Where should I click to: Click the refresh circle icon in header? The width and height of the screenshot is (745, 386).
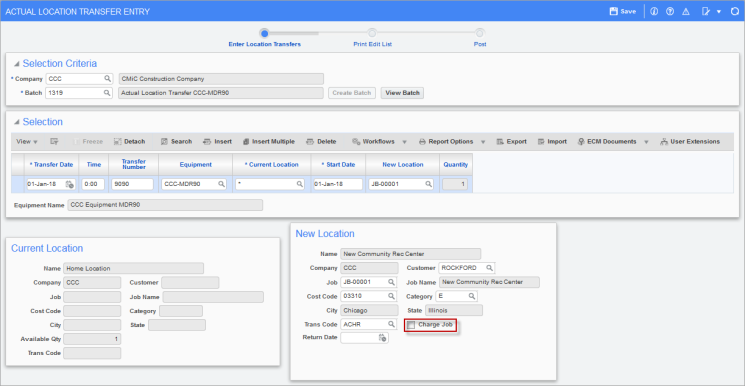click(x=735, y=11)
